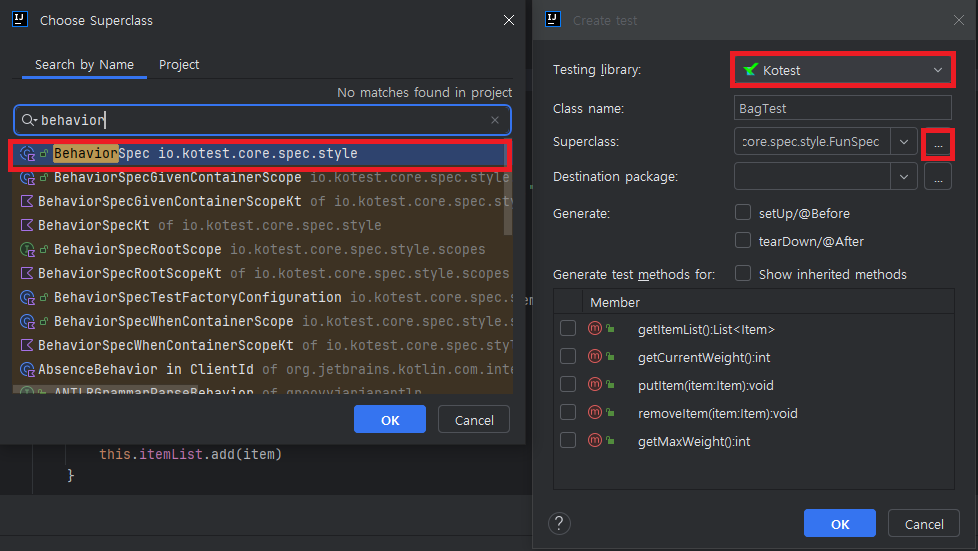Click the class icon of BehaviorSpecTestFactoryConfiguration
Image resolution: width=978 pixels, height=551 pixels.
(27, 298)
